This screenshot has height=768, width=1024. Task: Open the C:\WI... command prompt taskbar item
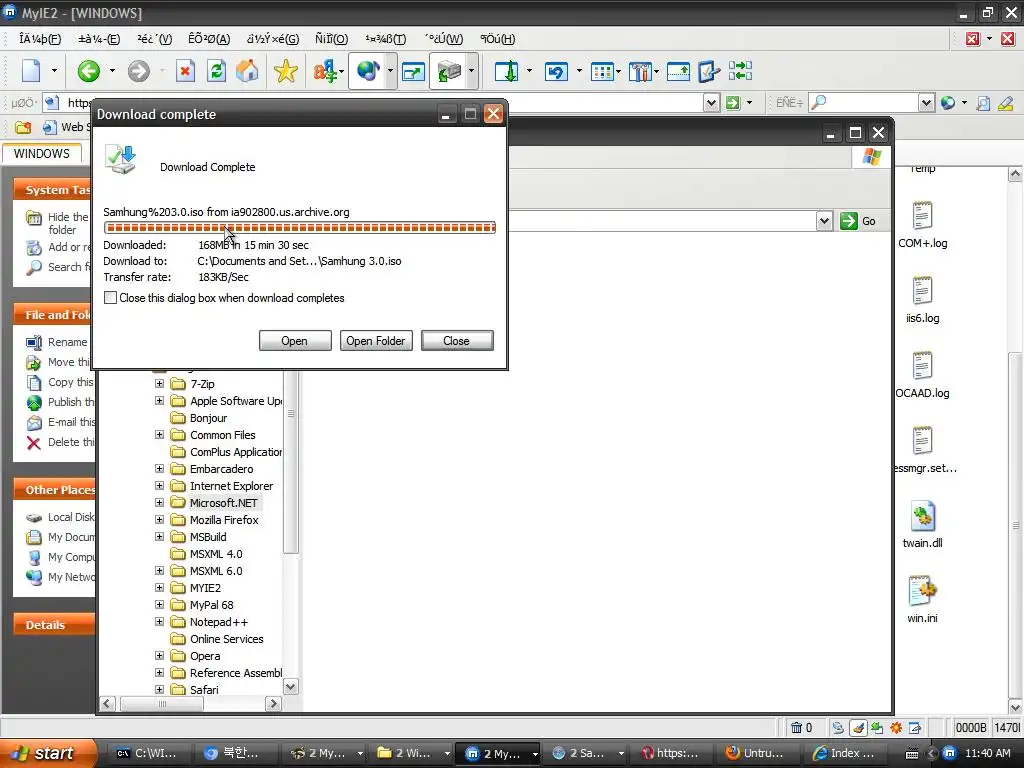pyautogui.click(x=146, y=753)
